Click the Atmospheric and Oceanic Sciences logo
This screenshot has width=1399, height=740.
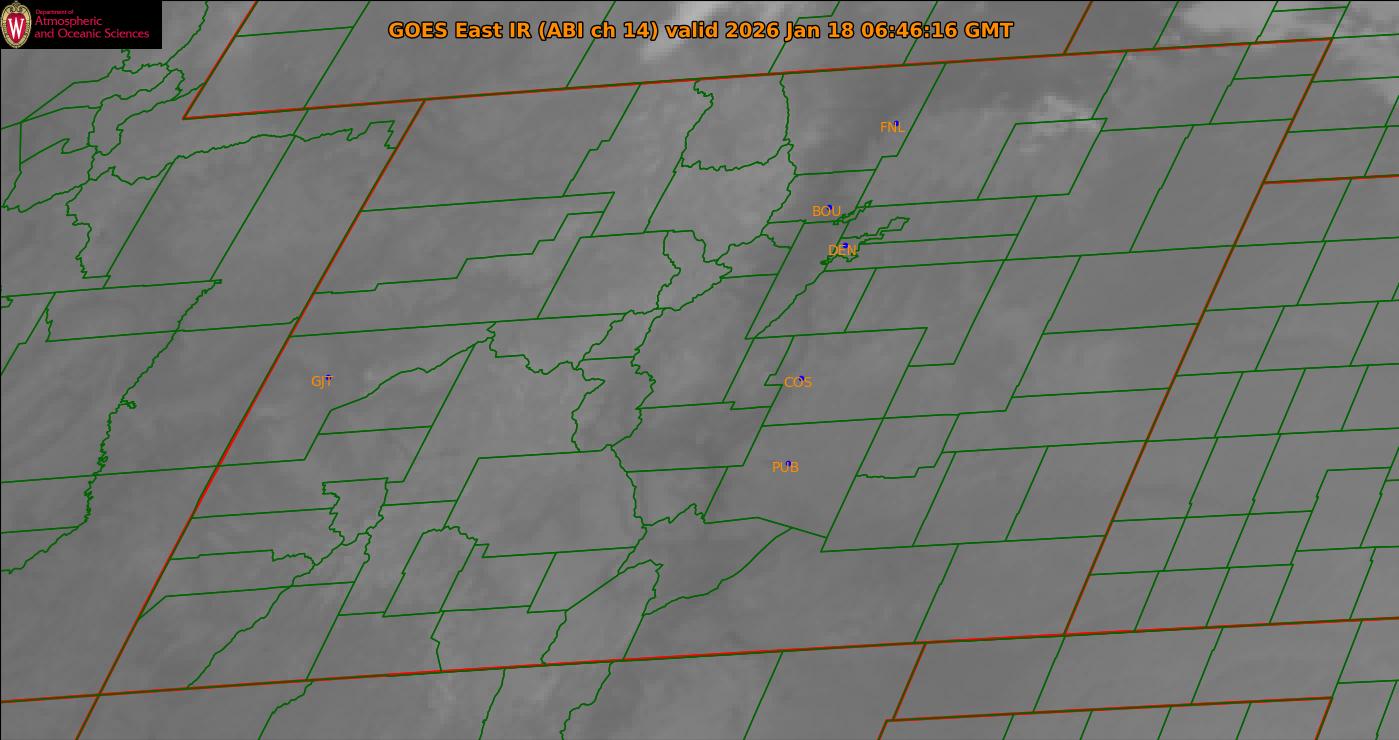click(80, 24)
